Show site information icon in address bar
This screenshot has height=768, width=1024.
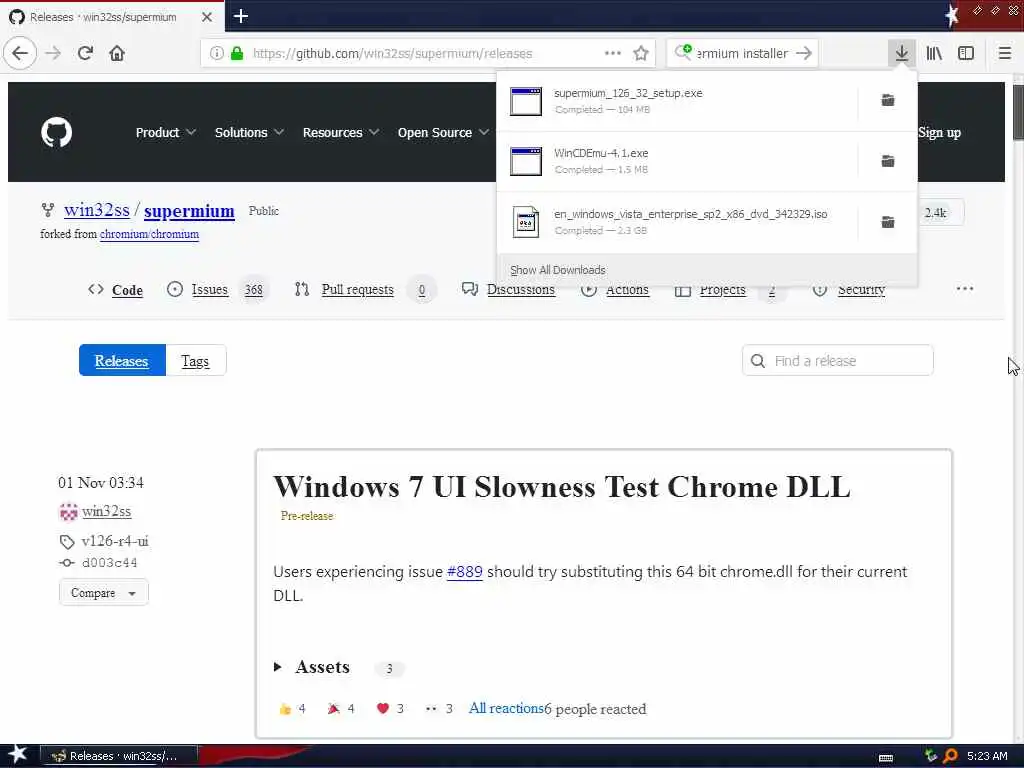click(216, 53)
